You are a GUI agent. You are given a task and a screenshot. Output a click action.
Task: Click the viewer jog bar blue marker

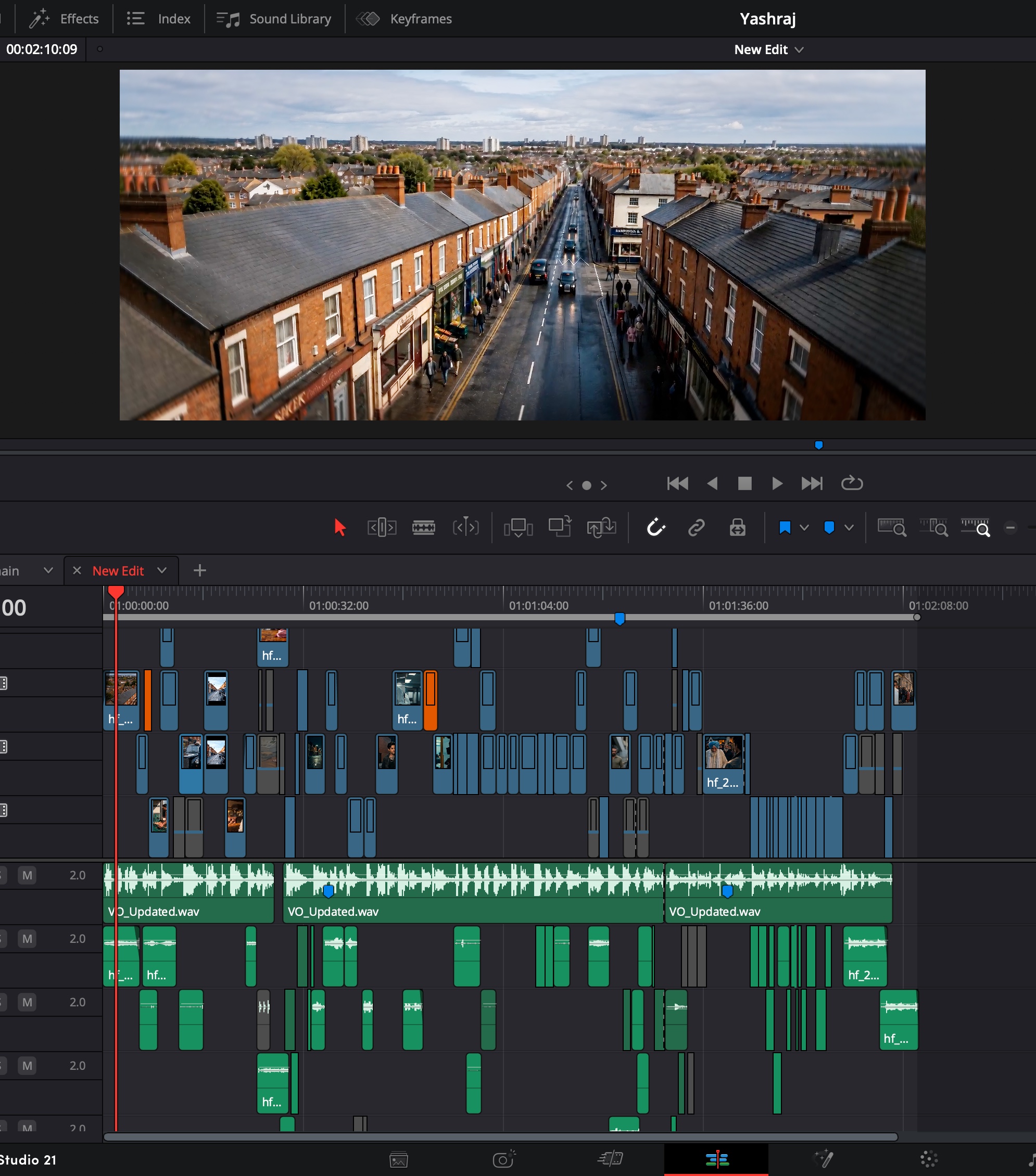point(818,445)
